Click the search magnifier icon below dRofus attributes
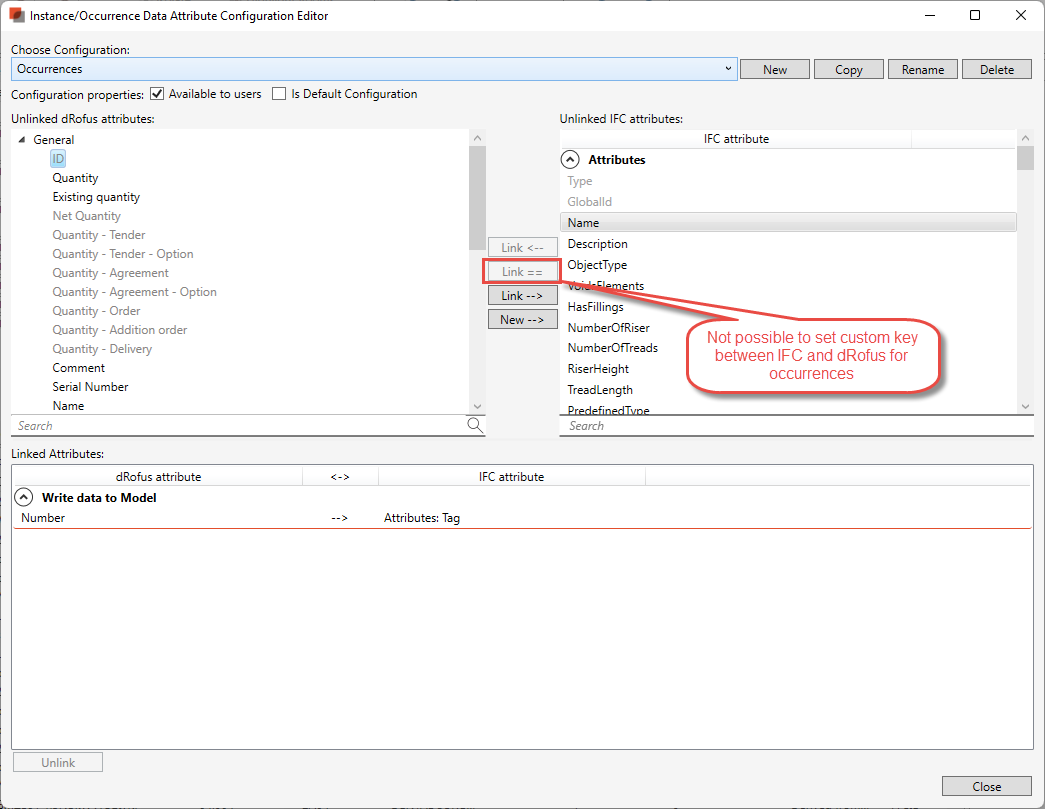The width and height of the screenshot is (1045, 809). point(474,425)
